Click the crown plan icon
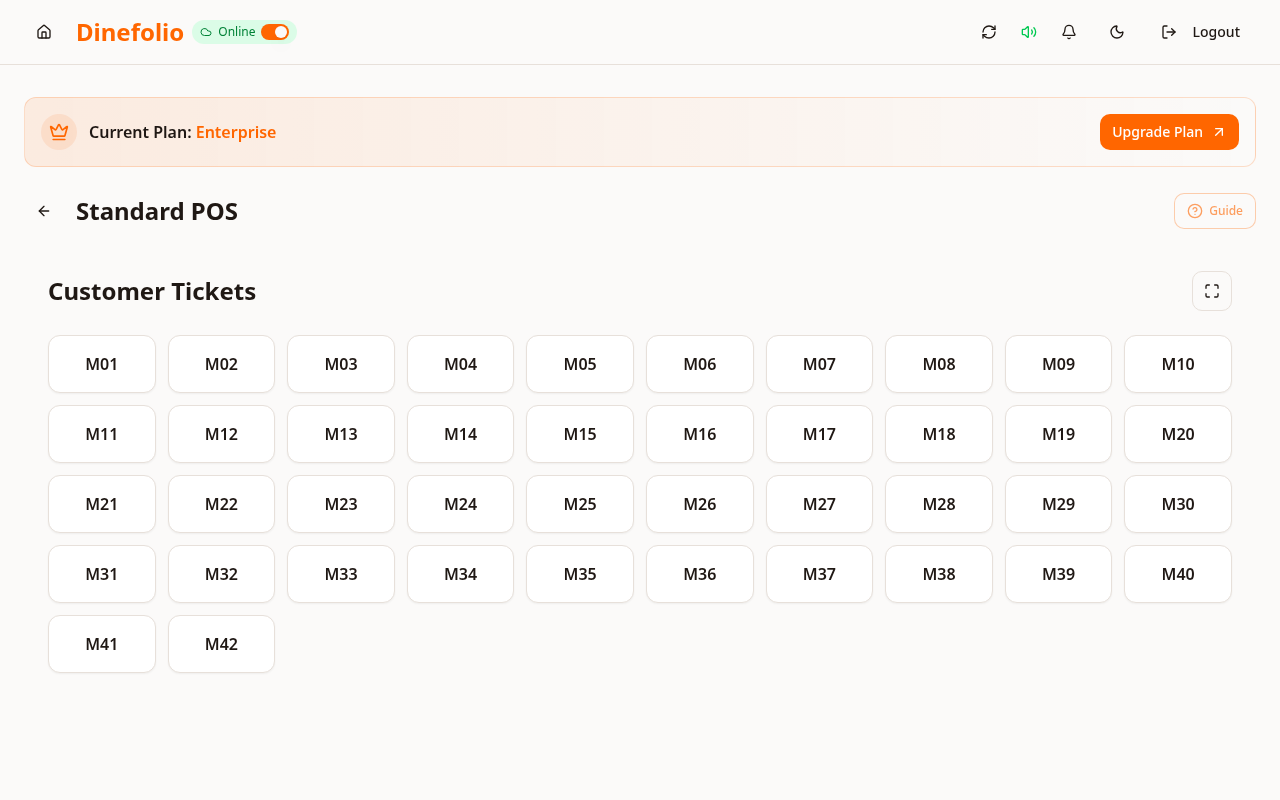Viewport: 1280px width, 800px height. pyautogui.click(x=59, y=132)
